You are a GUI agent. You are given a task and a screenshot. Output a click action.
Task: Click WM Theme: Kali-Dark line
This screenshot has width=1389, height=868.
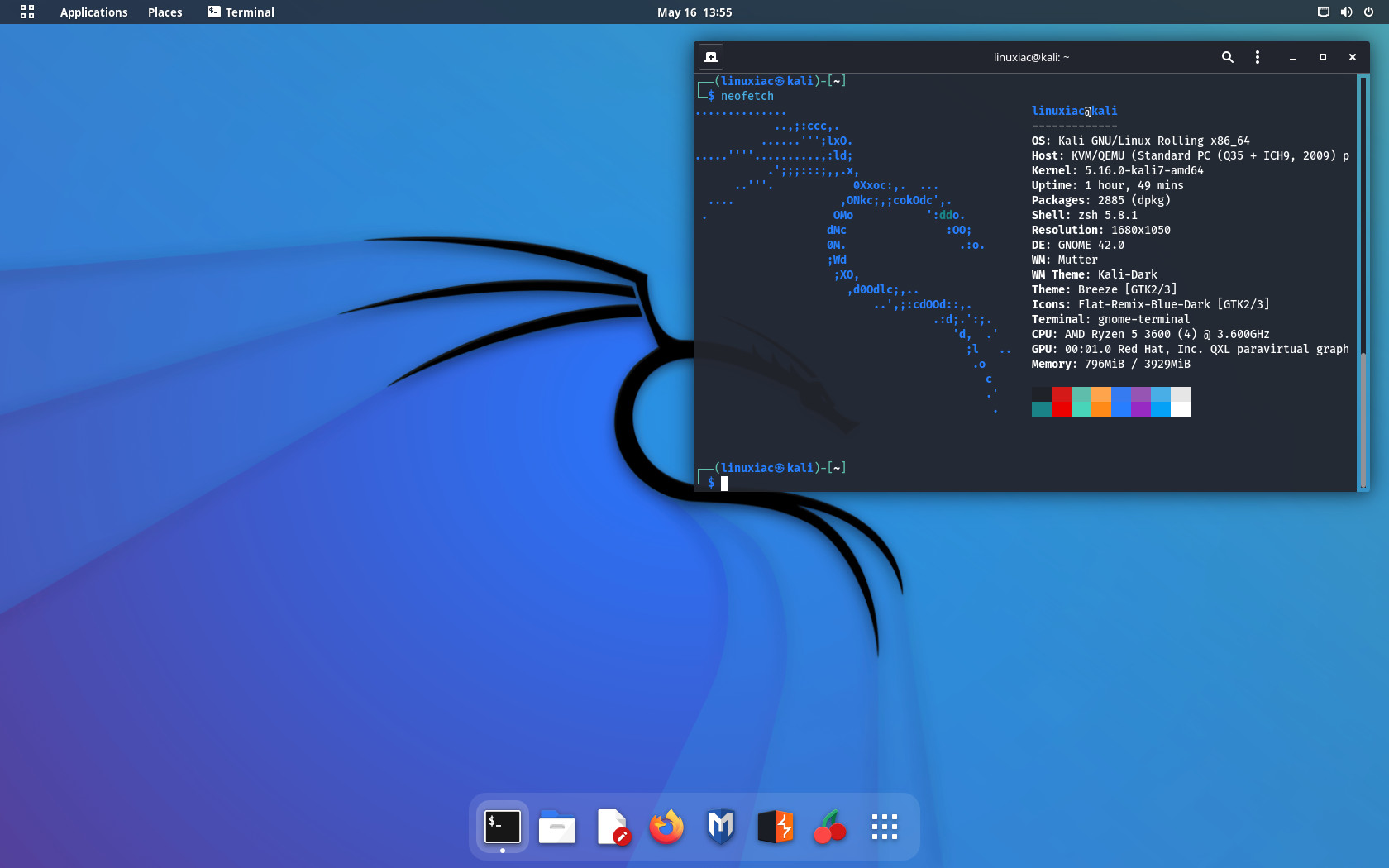click(x=1095, y=274)
